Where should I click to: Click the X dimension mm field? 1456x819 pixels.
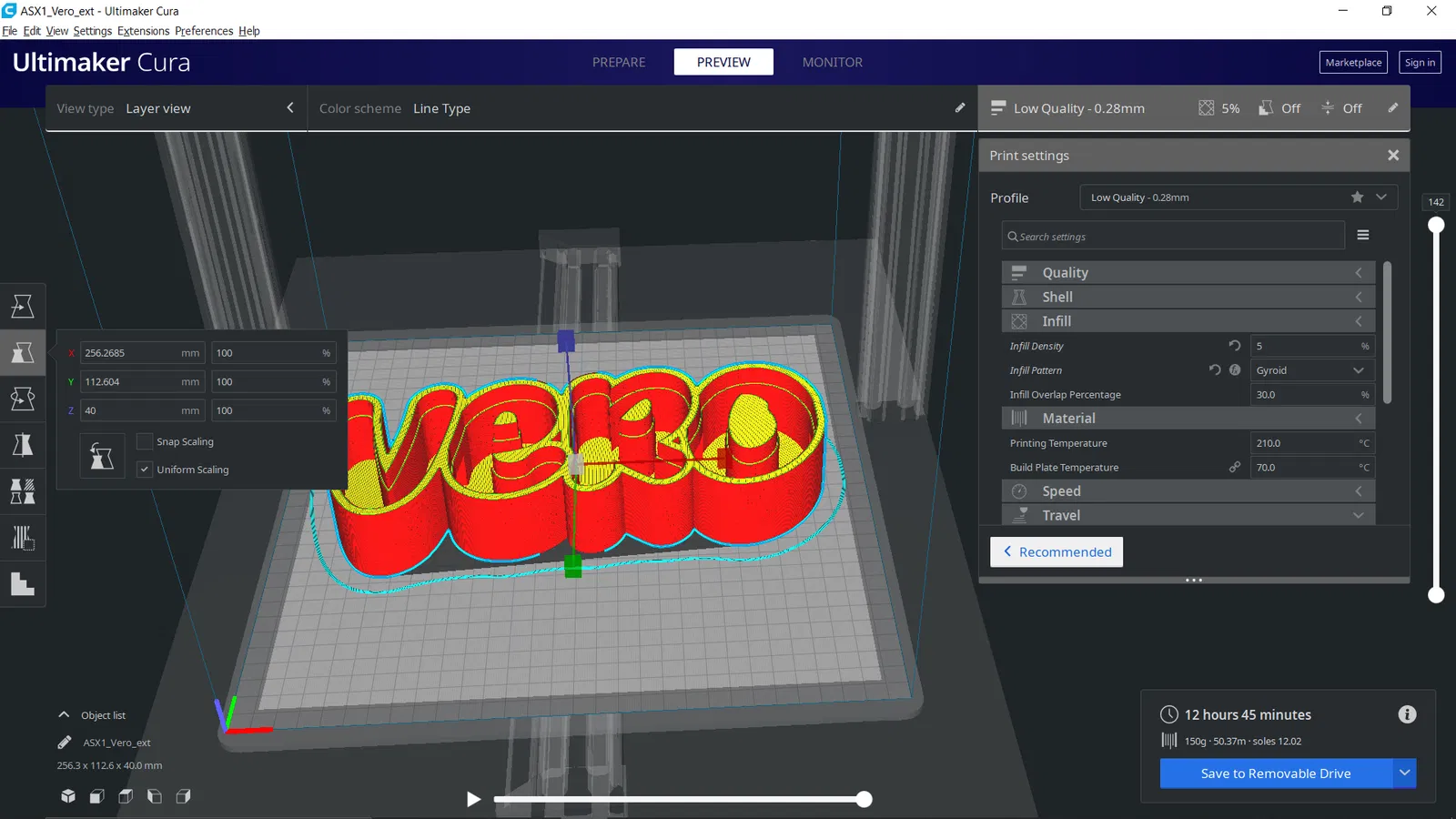click(x=142, y=353)
